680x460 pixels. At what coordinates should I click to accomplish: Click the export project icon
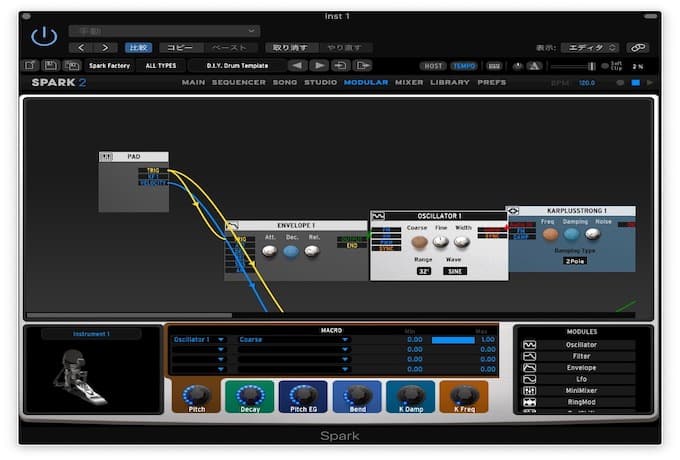click(x=363, y=65)
